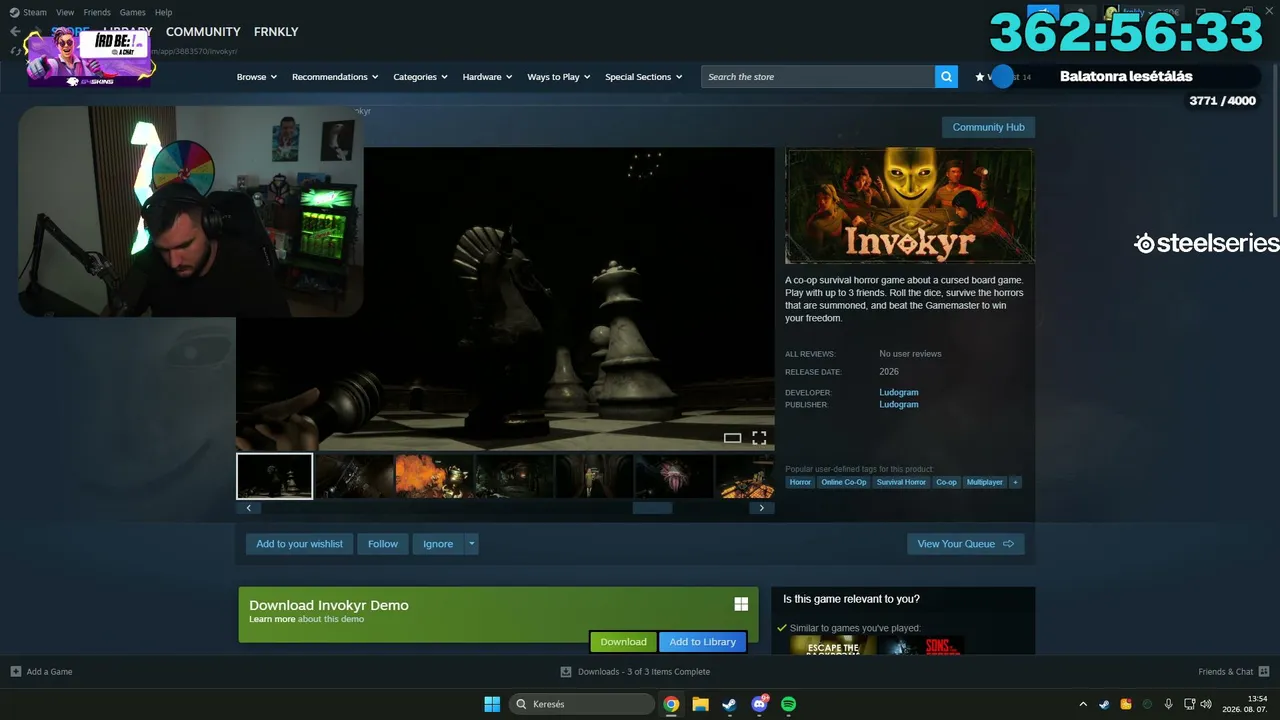1280x720 pixels.
Task: Open the View menu
Action: pyautogui.click(x=65, y=12)
